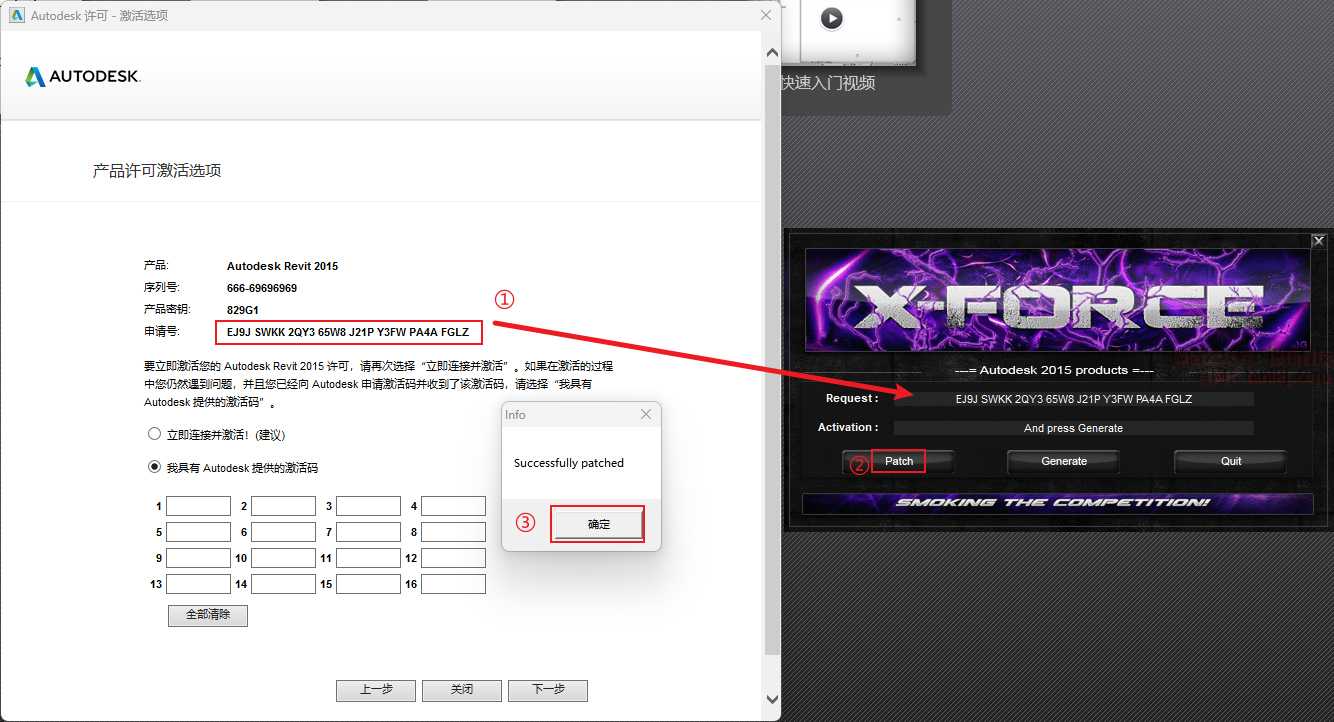
Task: Click the 申请号: label
Action: pos(160,331)
